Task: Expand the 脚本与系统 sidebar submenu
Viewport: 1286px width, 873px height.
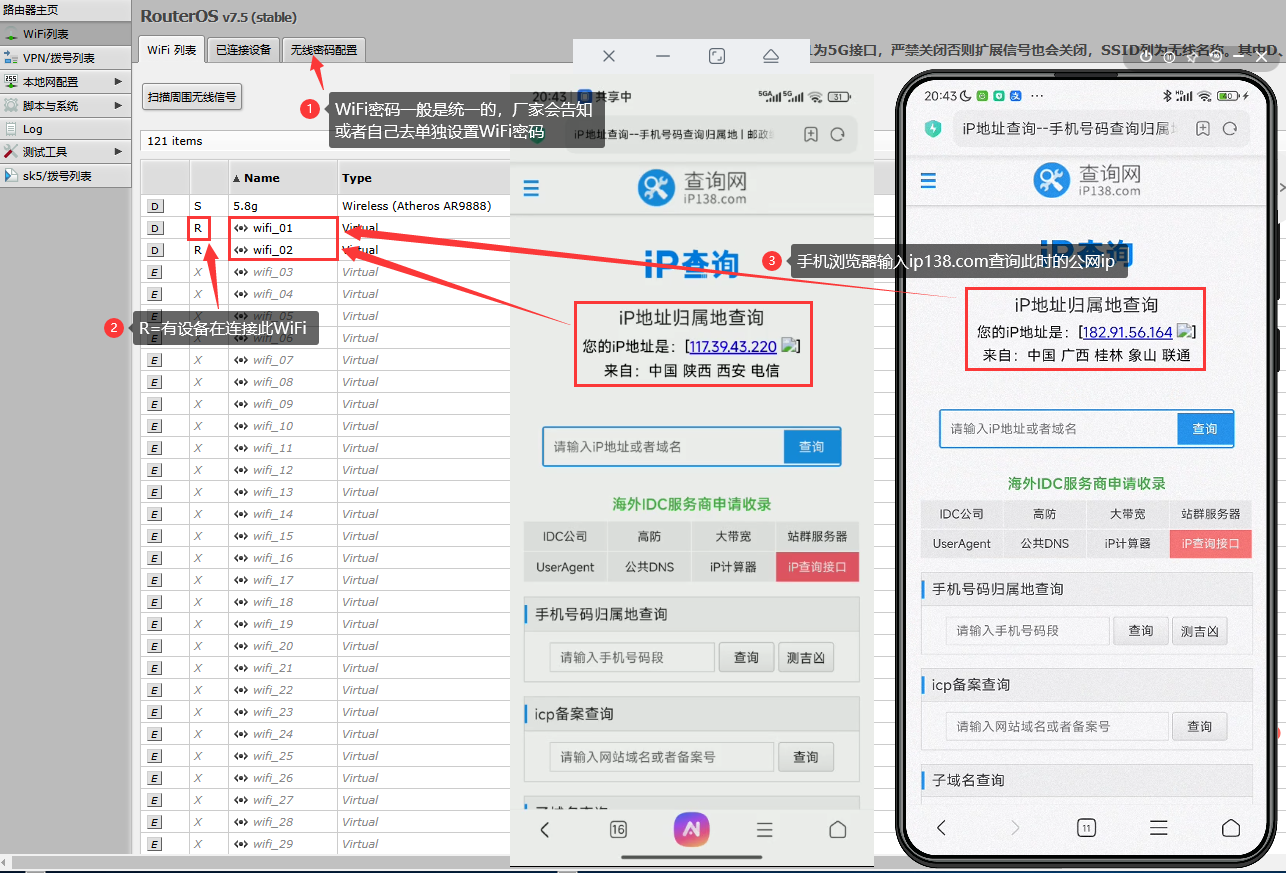Action: tap(65, 105)
